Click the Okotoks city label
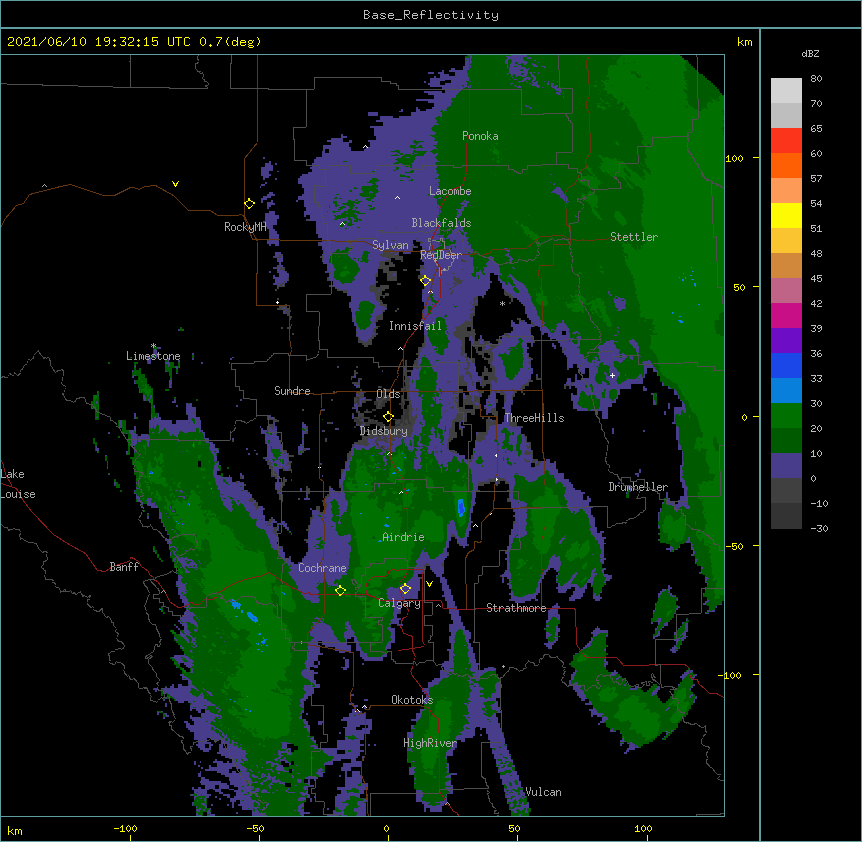 pos(412,700)
